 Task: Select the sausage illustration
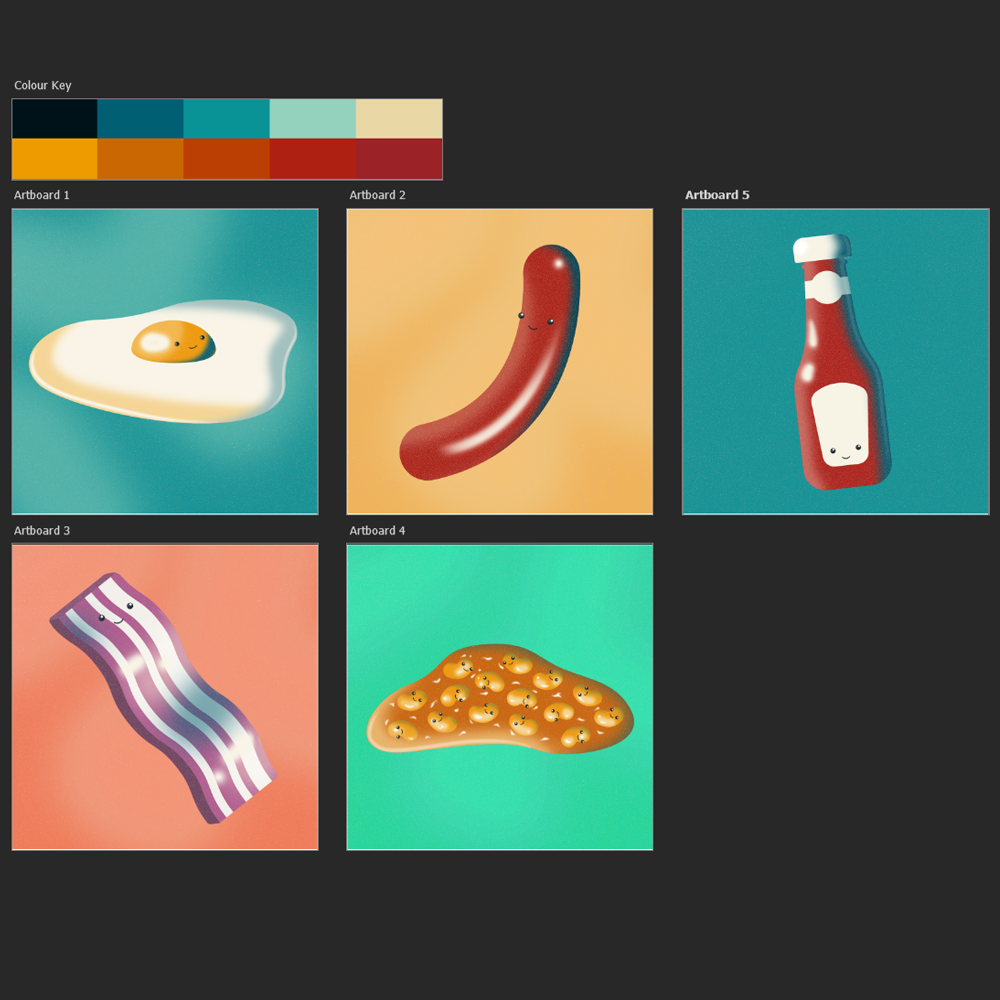point(490,362)
